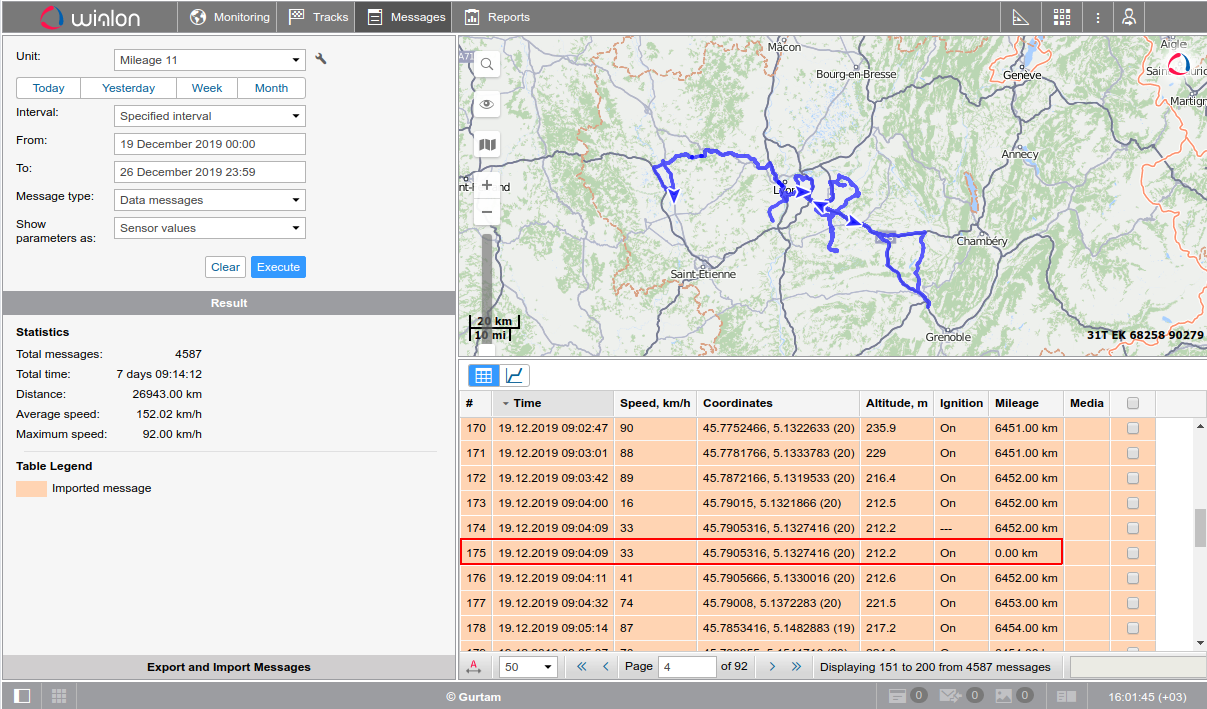Toggle the eye visibility icon on map
The image size is (1207, 709).
tap(487, 104)
